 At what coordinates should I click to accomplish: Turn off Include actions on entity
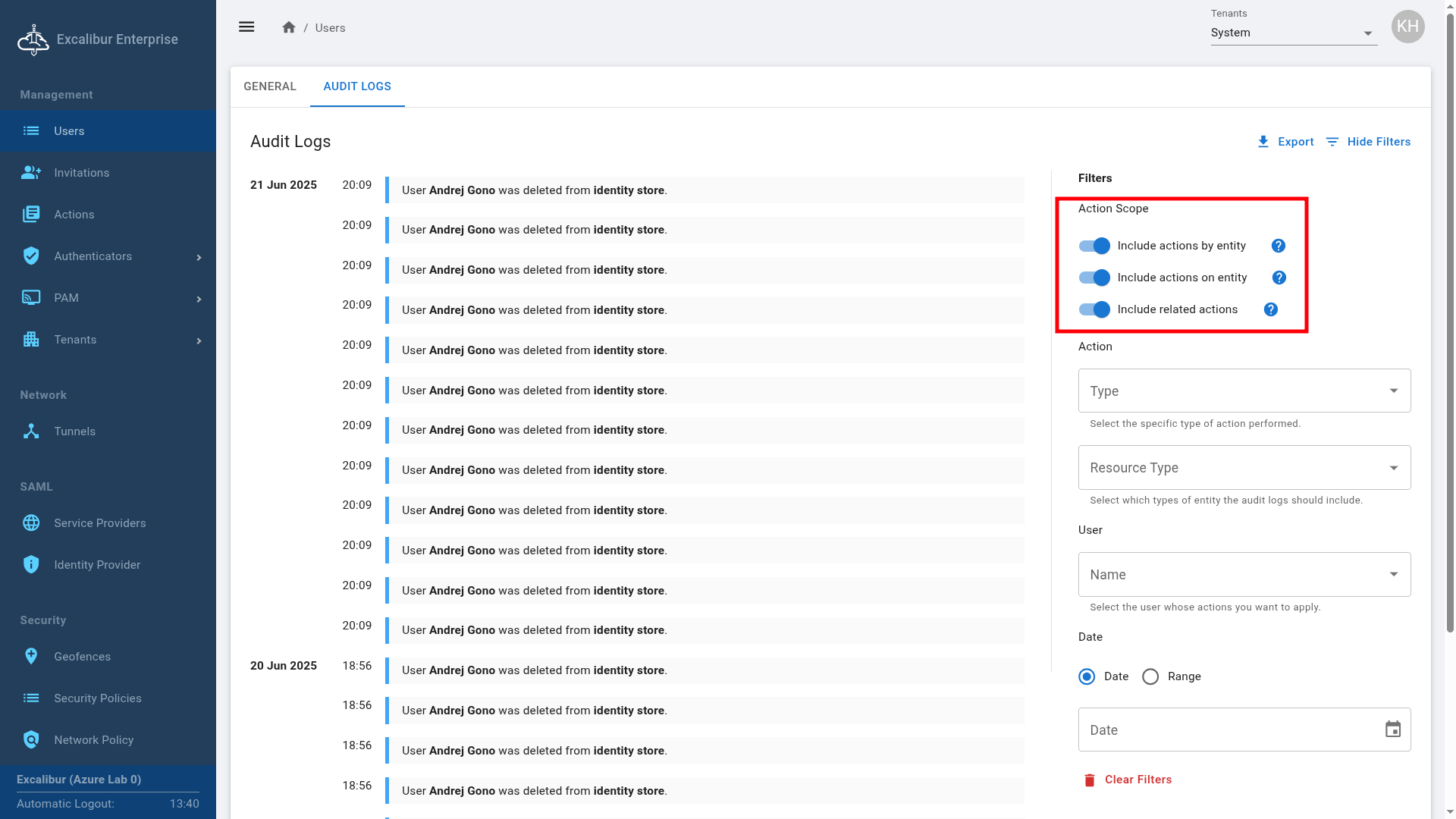pyautogui.click(x=1094, y=278)
